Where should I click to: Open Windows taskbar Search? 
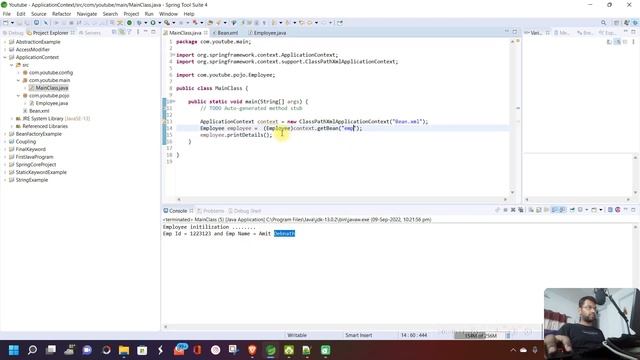32,350
